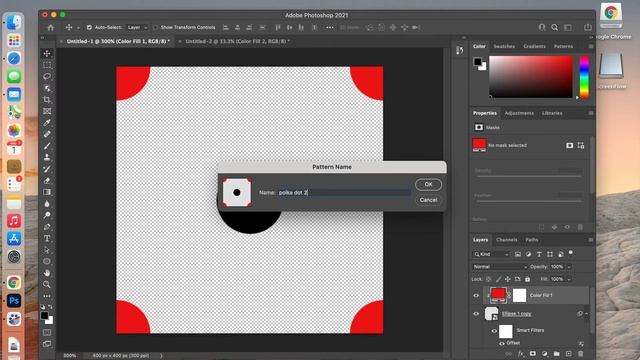
Task: Open the Move tool preset picker arrow
Action: pyautogui.click(x=78, y=28)
